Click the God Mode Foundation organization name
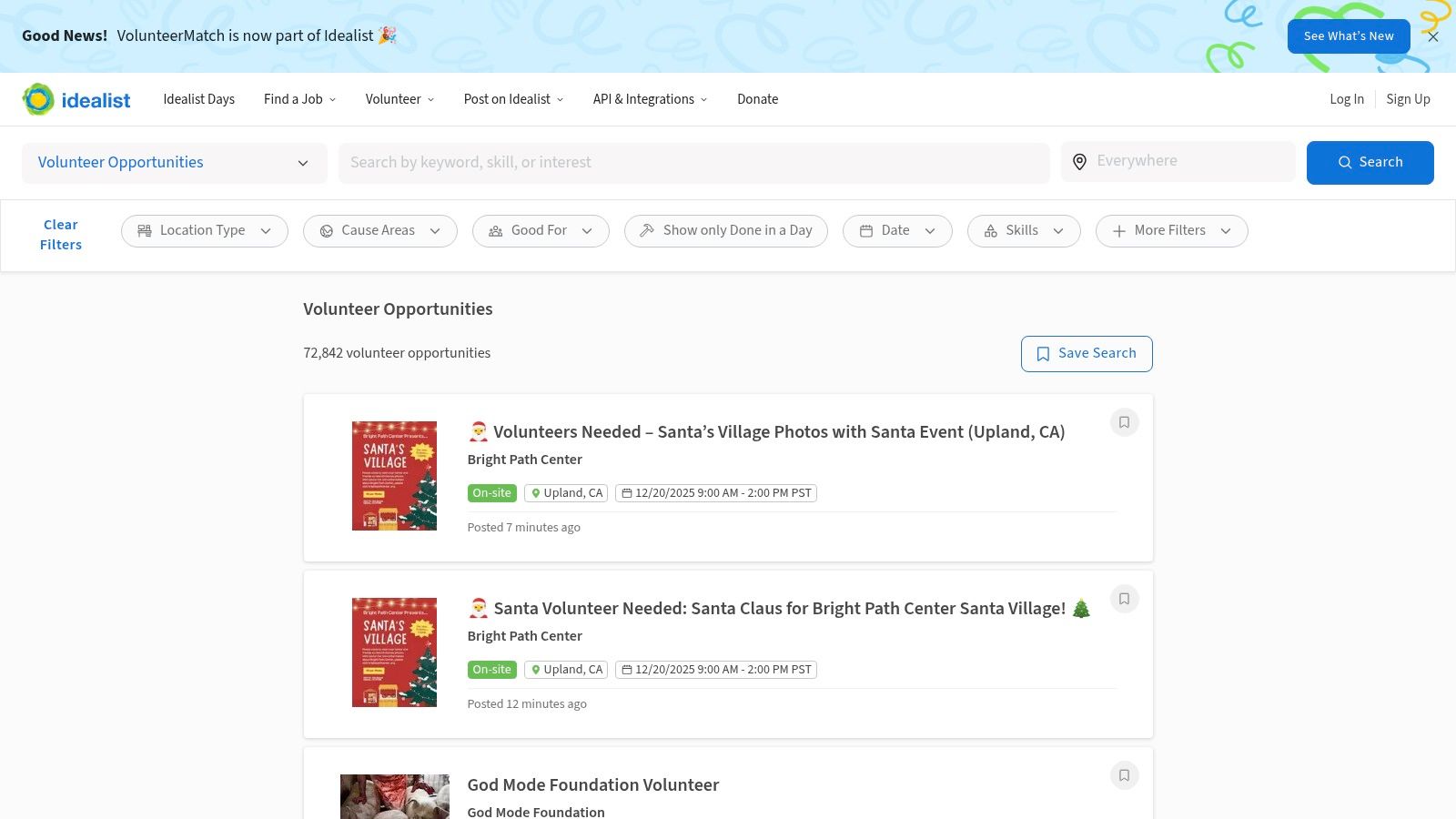This screenshot has width=1456, height=819. point(536,812)
